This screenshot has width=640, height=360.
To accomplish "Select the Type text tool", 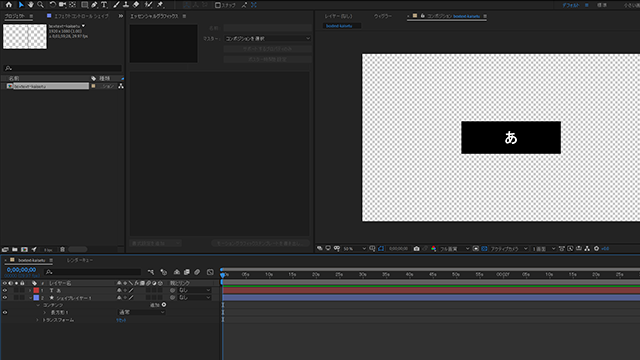I will [x=104, y=5].
